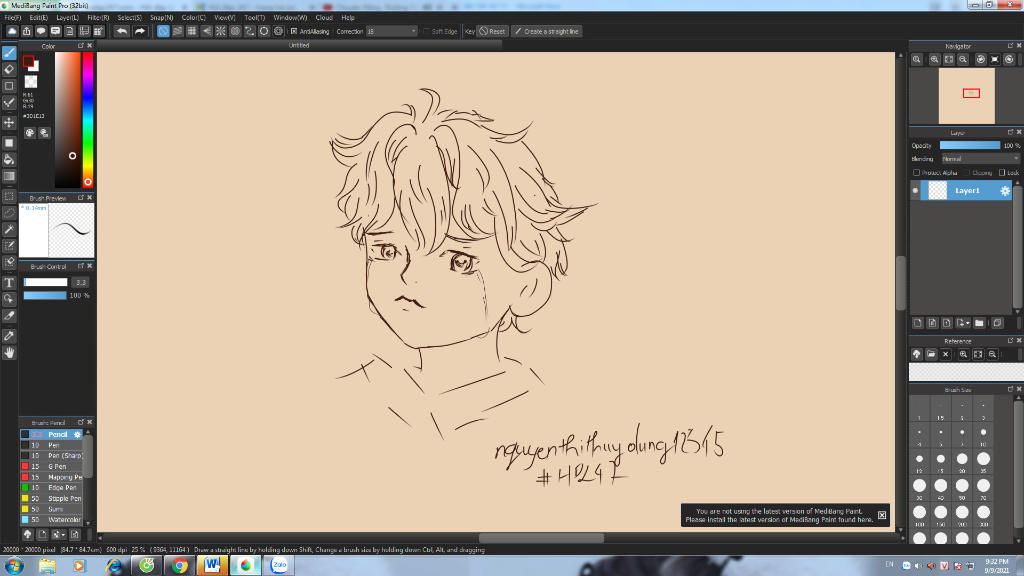Select the Gradient tool
Image resolution: width=1024 pixels, height=576 pixels.
coord(9,176)
